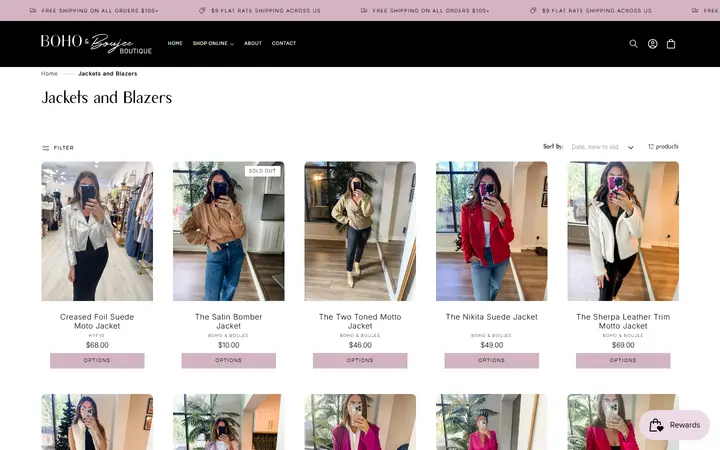This screenshot has height=450, width=720.
Task: Choose Options for Sherpa Leather Trim Jacket
Action: click(623, 360)
